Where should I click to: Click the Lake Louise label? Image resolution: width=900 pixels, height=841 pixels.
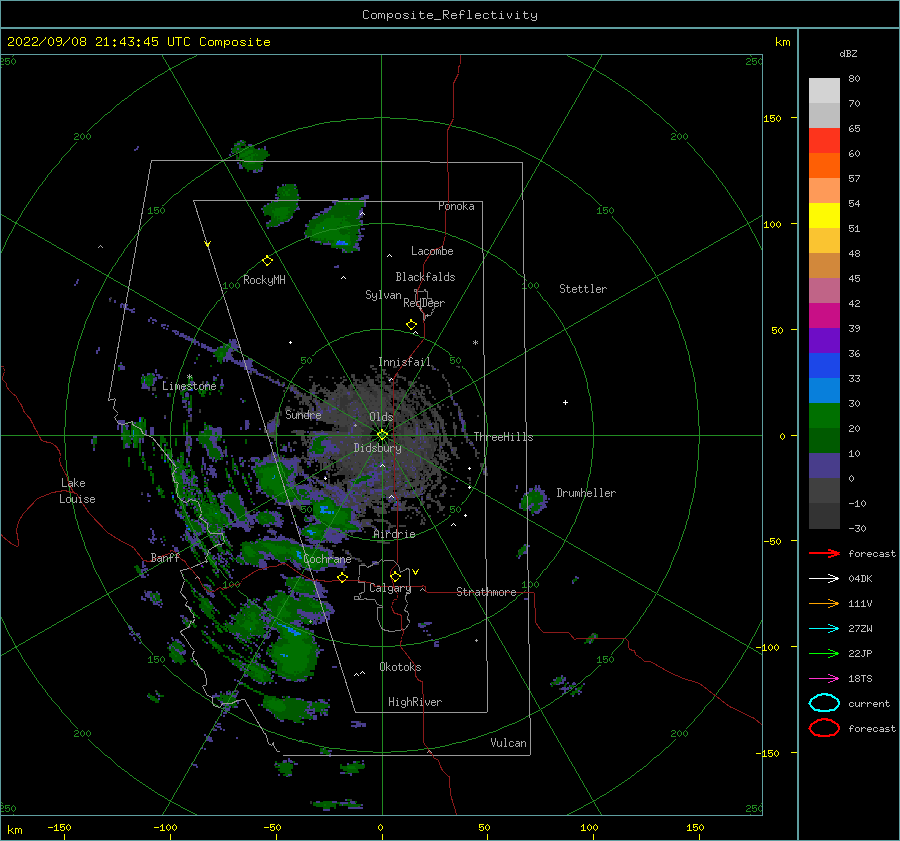click(x=77, y=491)
